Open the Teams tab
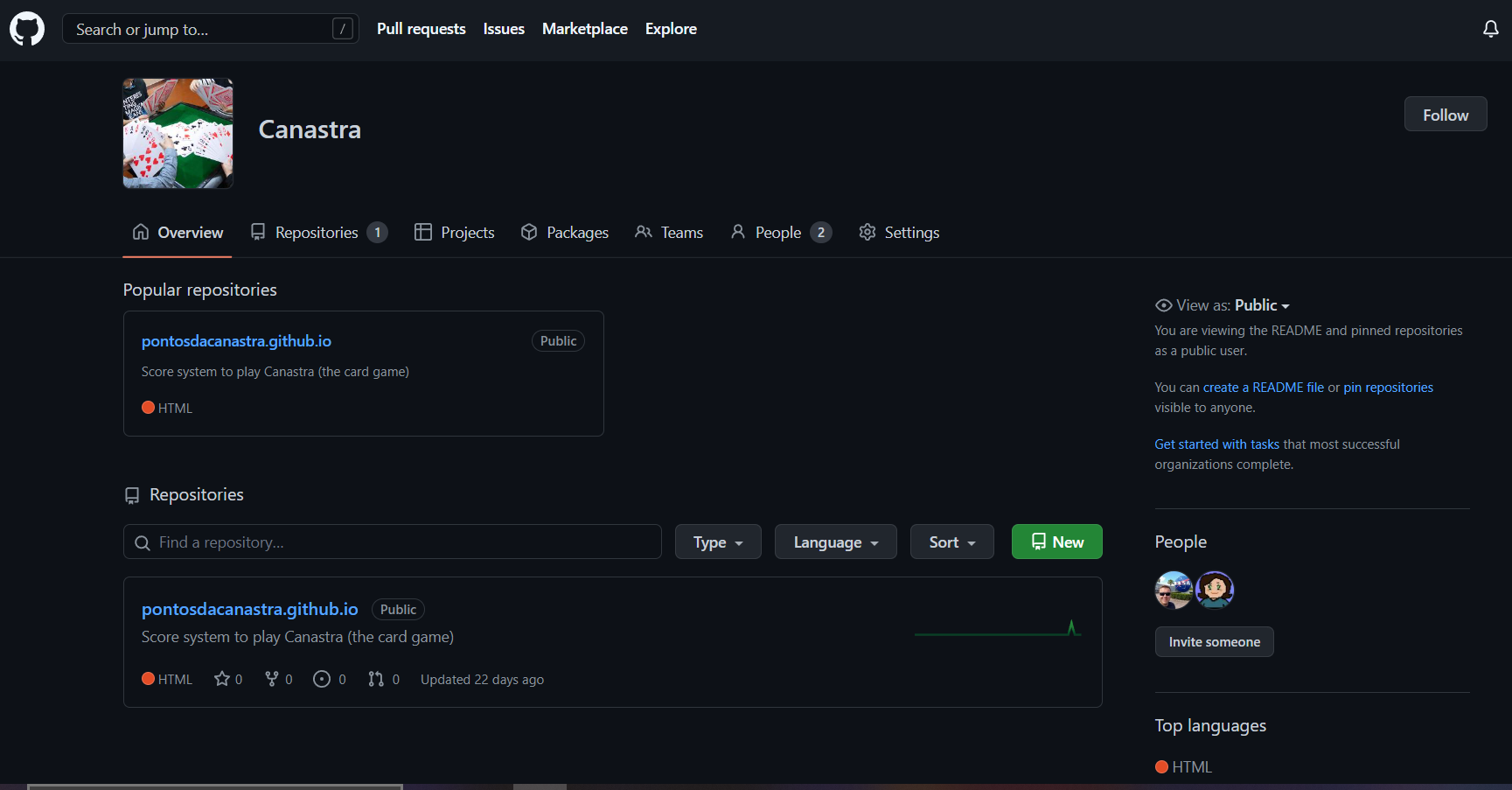This screenshot has height=790, width=1512. pyautogui.click(x=669, y=233)
